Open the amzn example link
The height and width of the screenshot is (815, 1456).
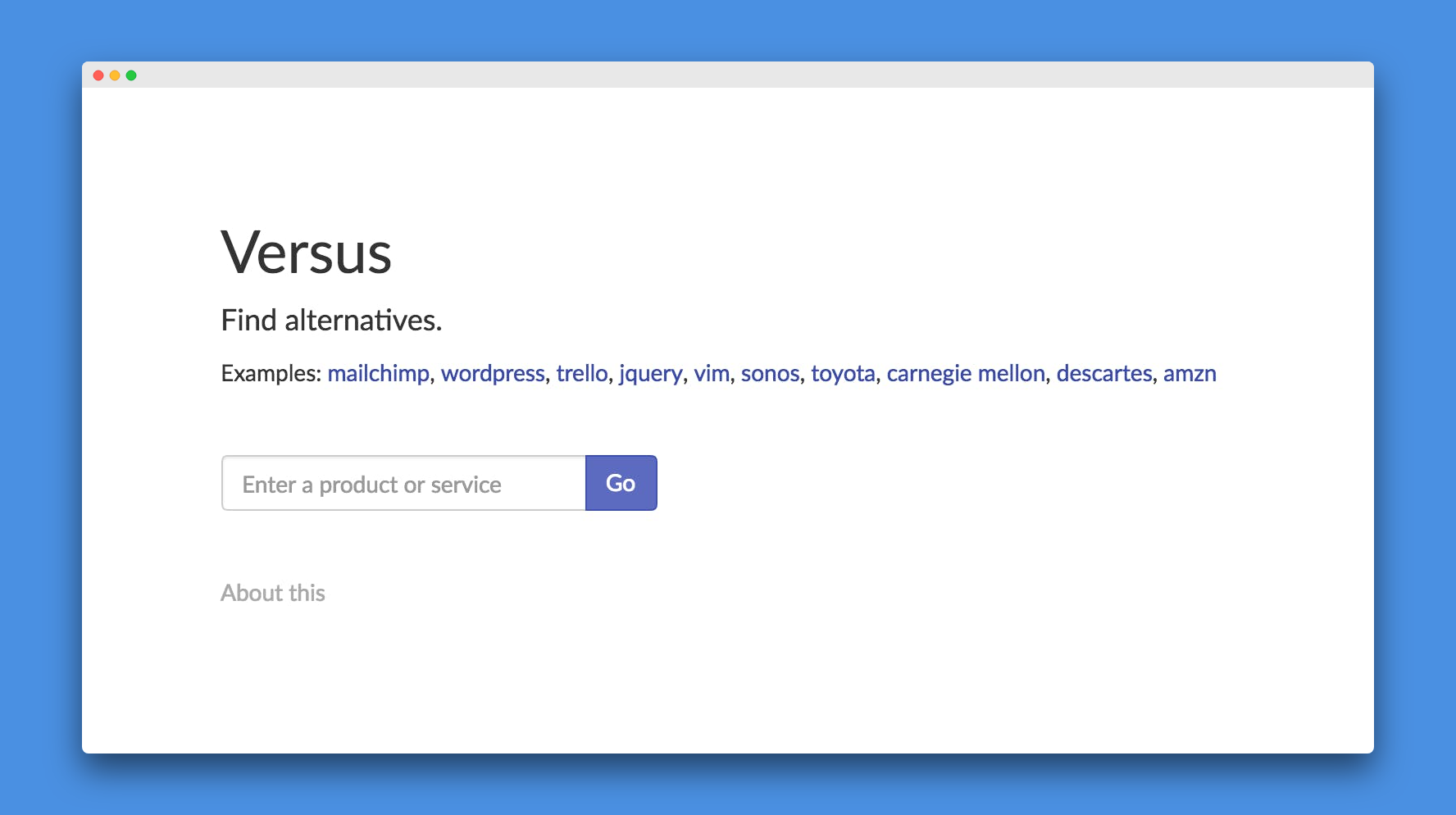(x=1190, y=374)
